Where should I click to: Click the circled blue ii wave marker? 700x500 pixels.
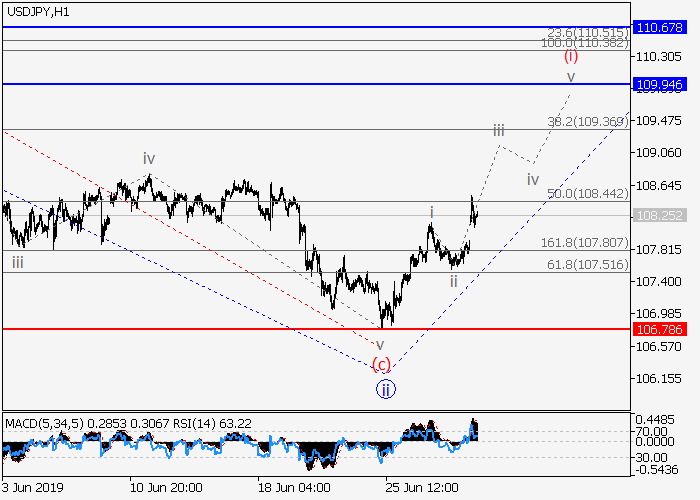[385, 389]
